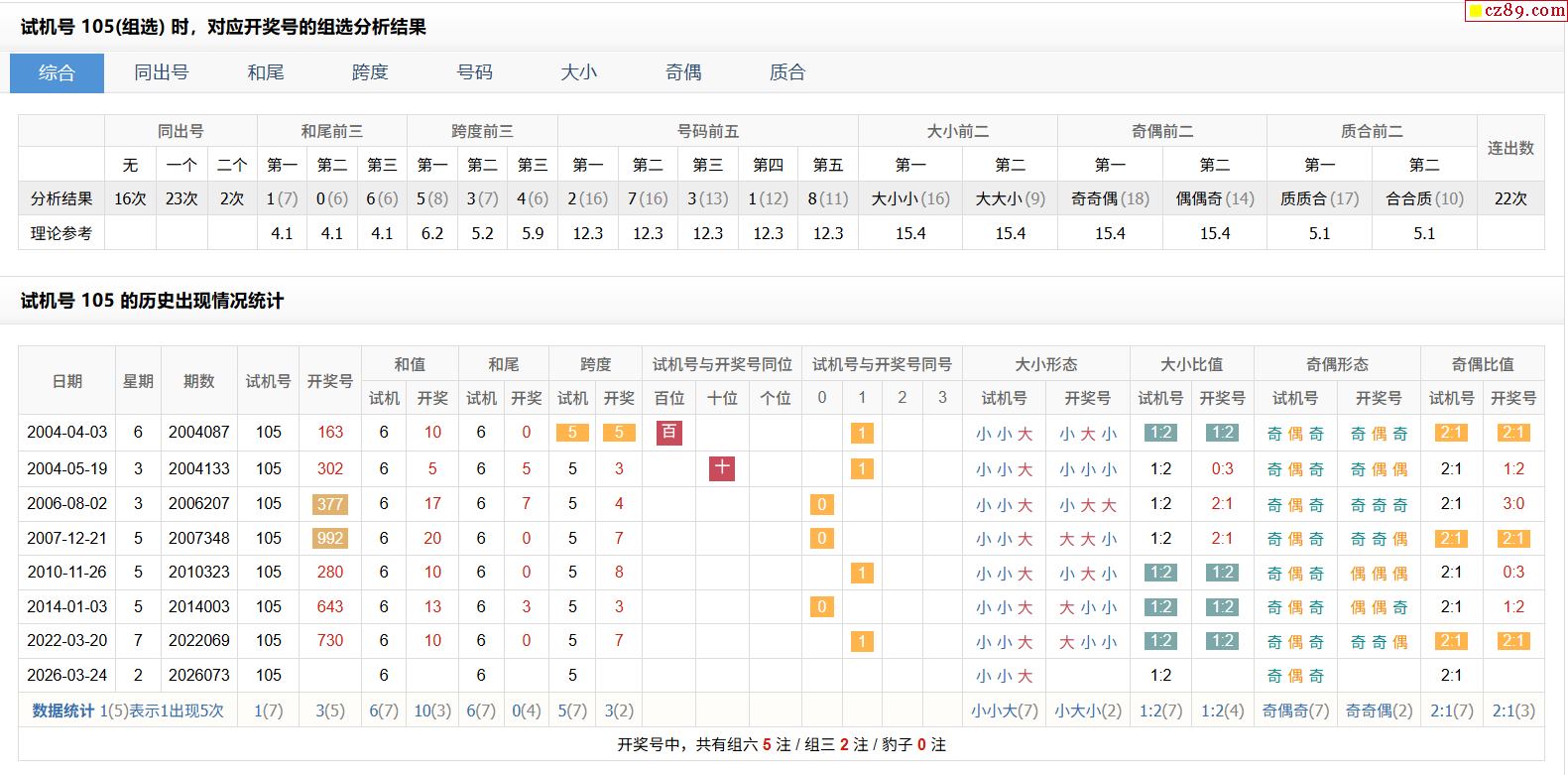
Task: Select the 和尾 tab
Action: click(x=266, y=72)
